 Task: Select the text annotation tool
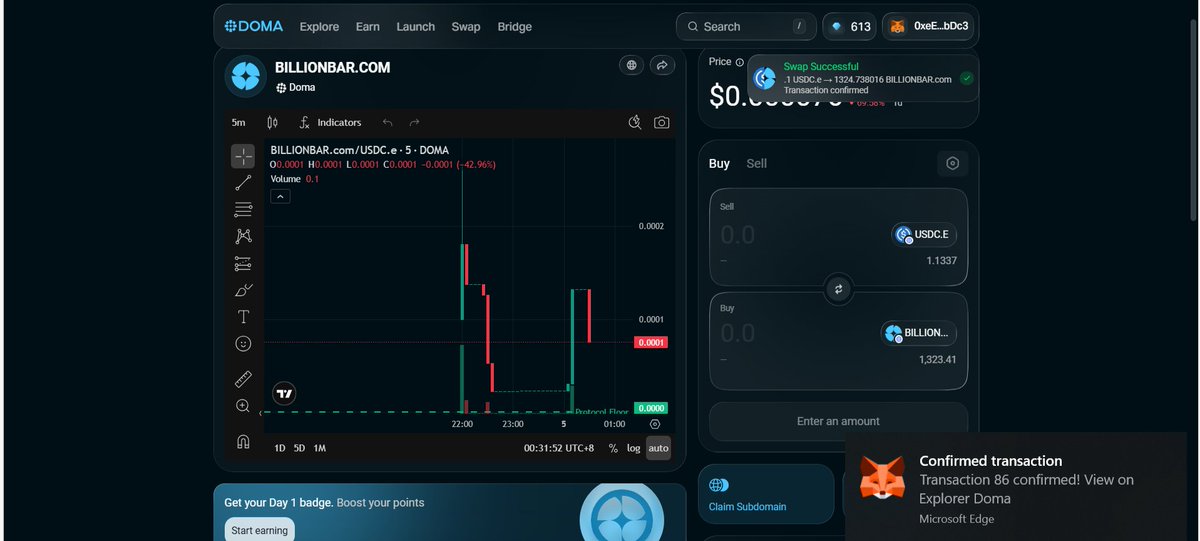(x=243, y=317)
